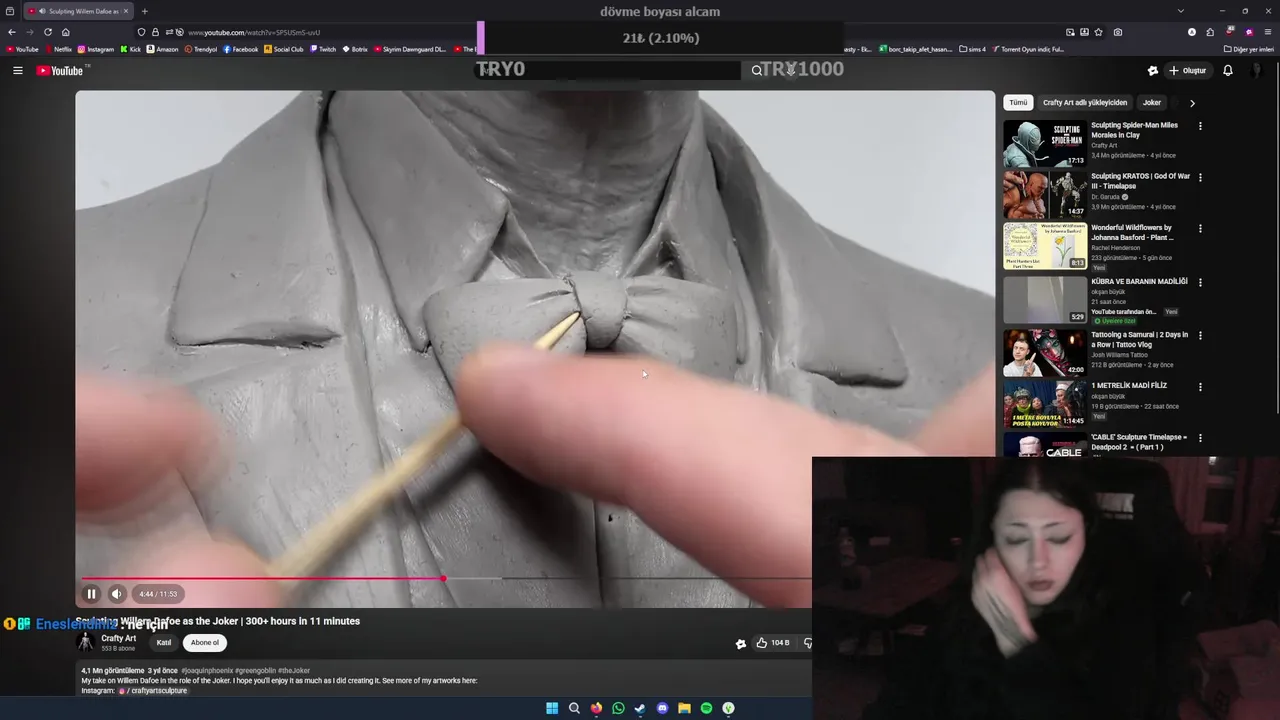Open Spotify from the taskbar
1280x720 pixels.
click(x=706, y=708)
